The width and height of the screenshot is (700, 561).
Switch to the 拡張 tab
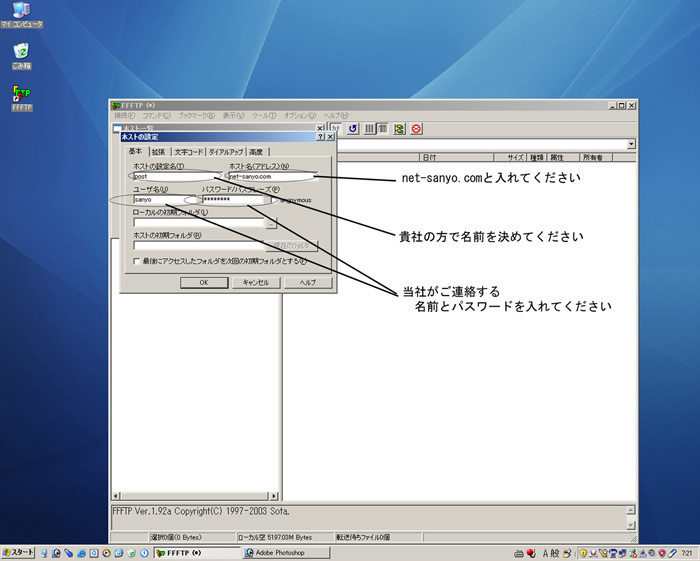click(158, 152)
